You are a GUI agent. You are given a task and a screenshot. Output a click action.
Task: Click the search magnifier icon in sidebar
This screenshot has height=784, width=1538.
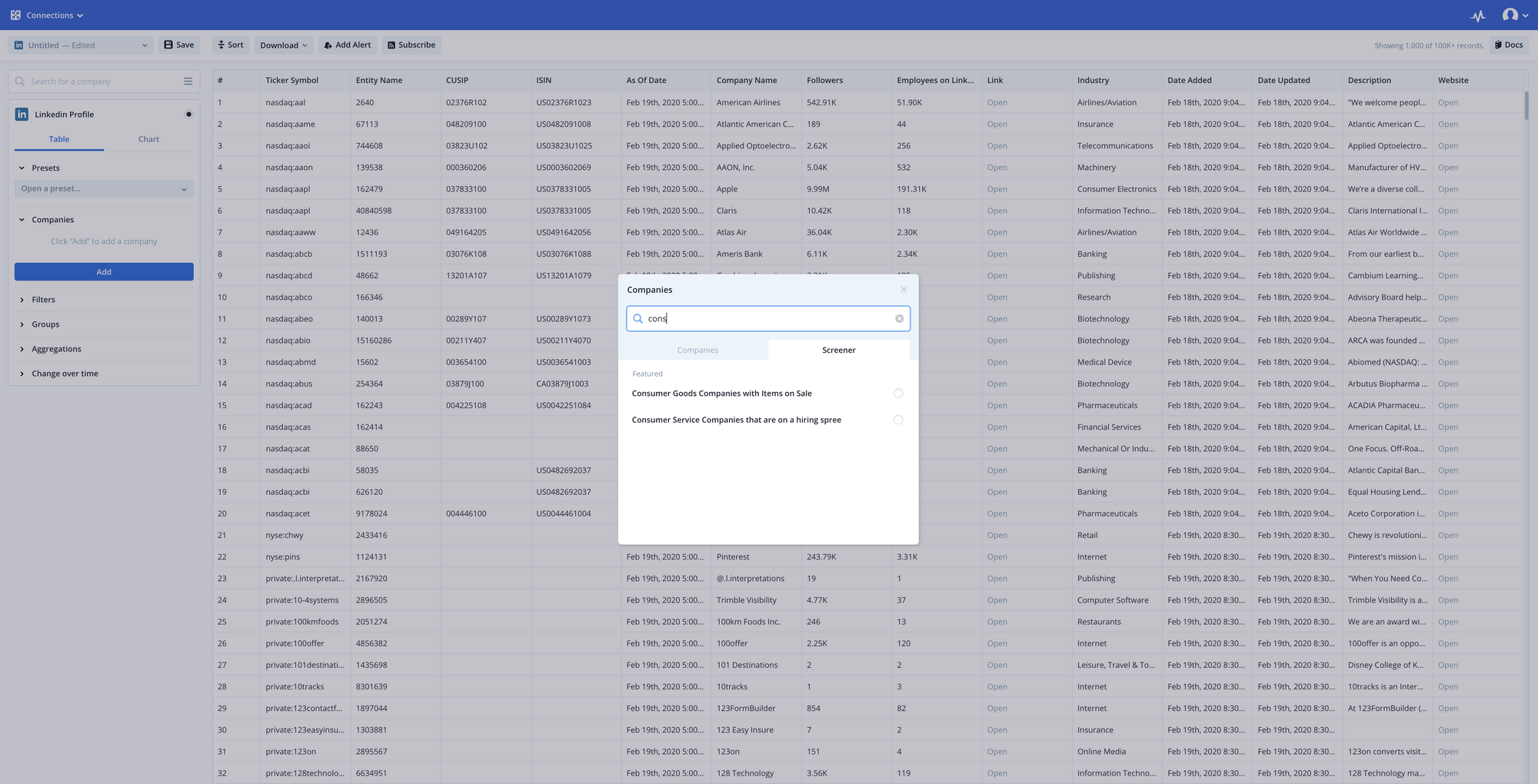[x=20, y=81]
